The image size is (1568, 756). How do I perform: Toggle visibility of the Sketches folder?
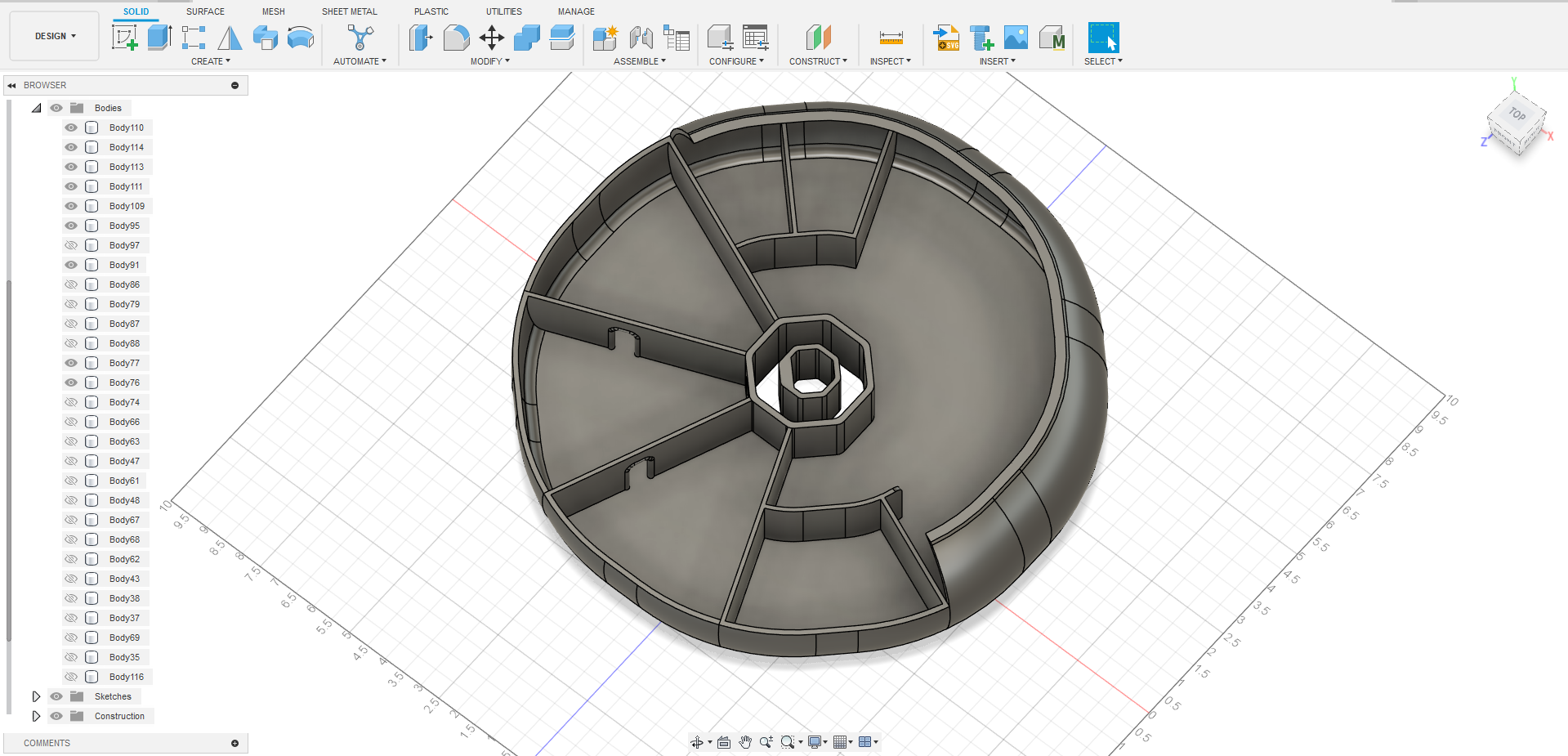56,696
